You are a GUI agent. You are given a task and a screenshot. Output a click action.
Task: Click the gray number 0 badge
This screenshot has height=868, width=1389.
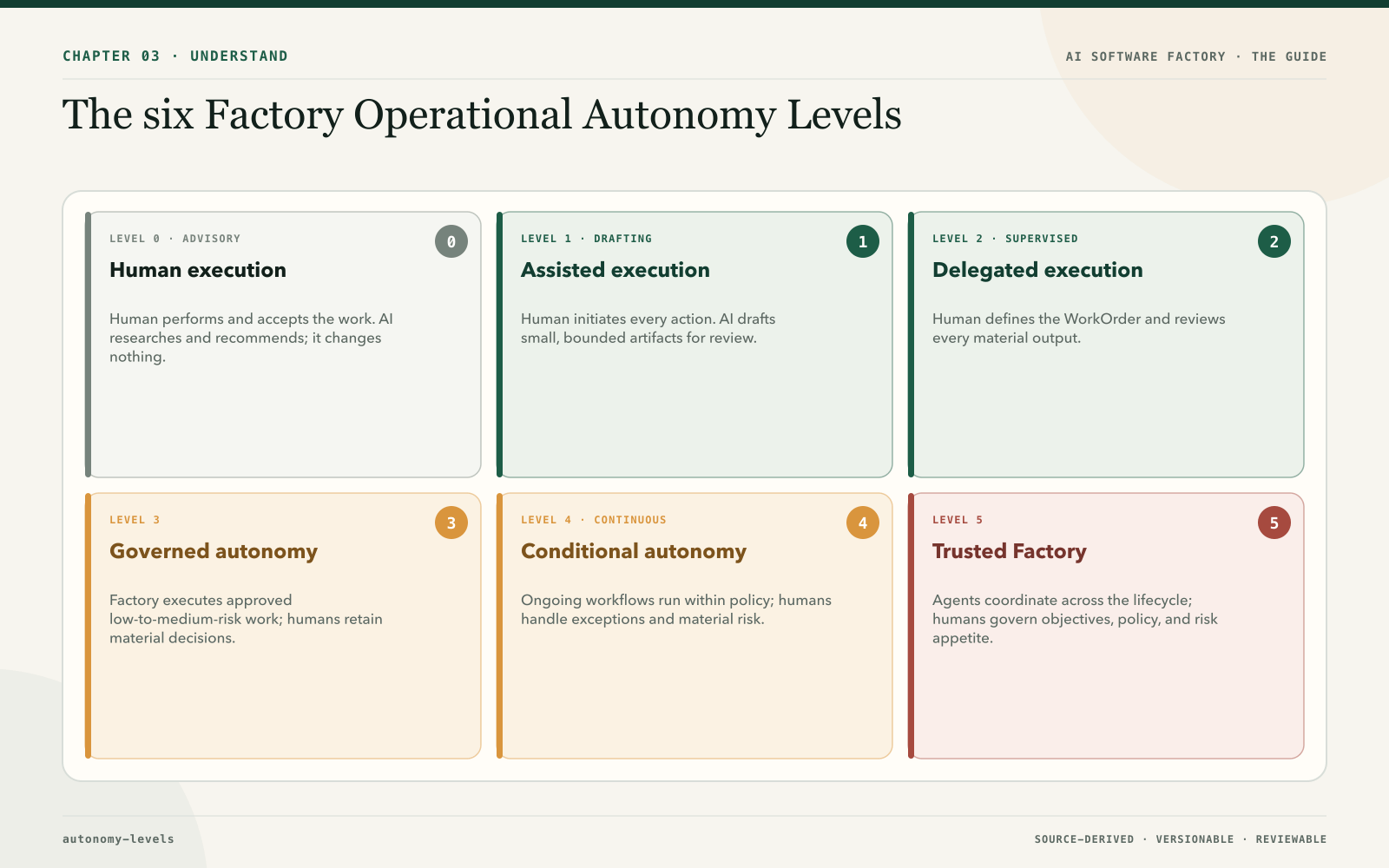tap(451, 241)
